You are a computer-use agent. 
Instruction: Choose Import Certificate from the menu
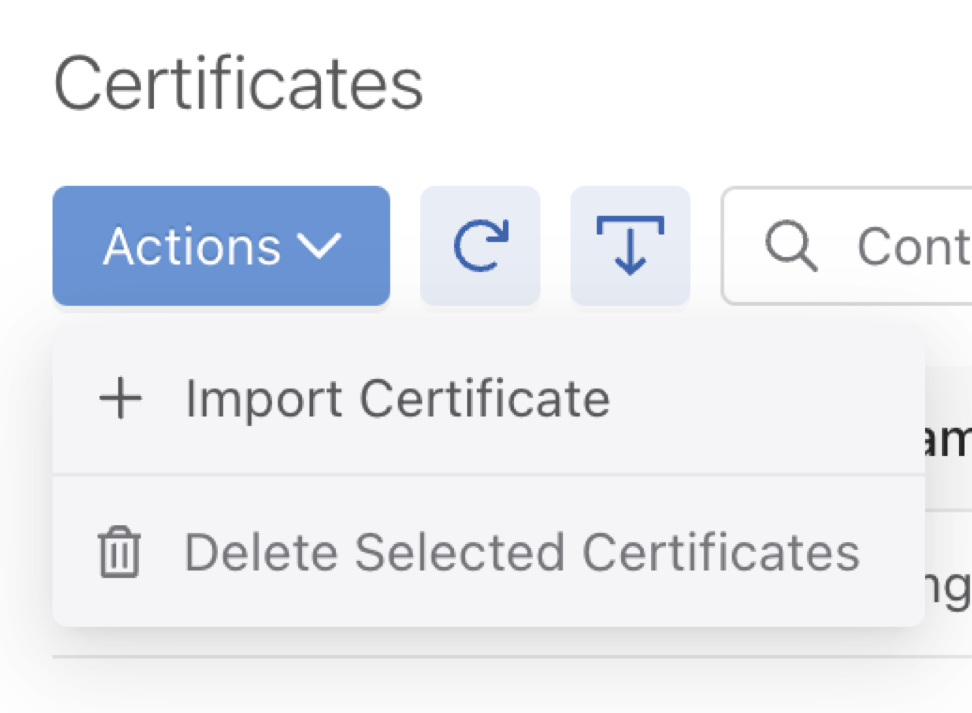(x=396, y=400)
